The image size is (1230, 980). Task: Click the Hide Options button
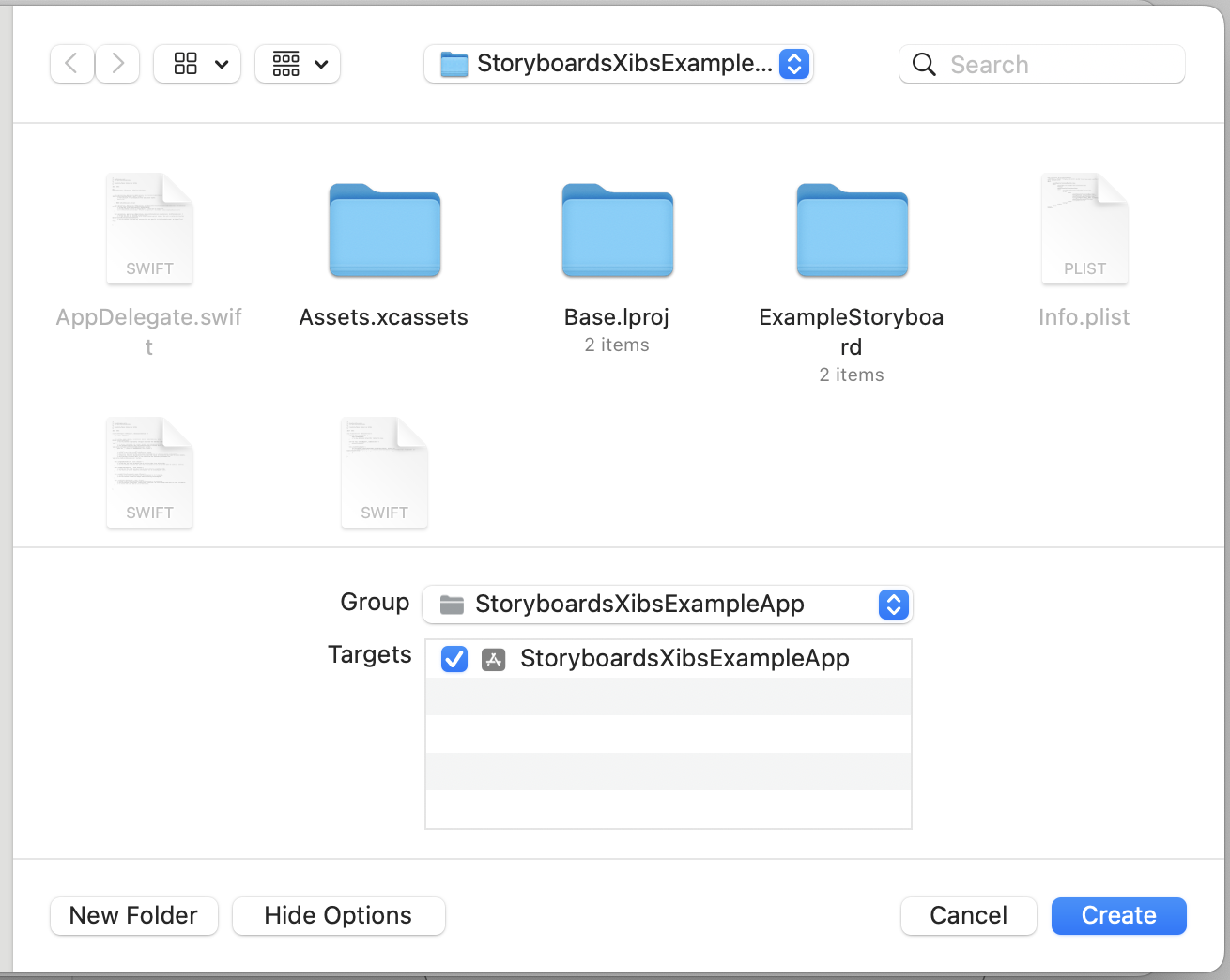338,916
